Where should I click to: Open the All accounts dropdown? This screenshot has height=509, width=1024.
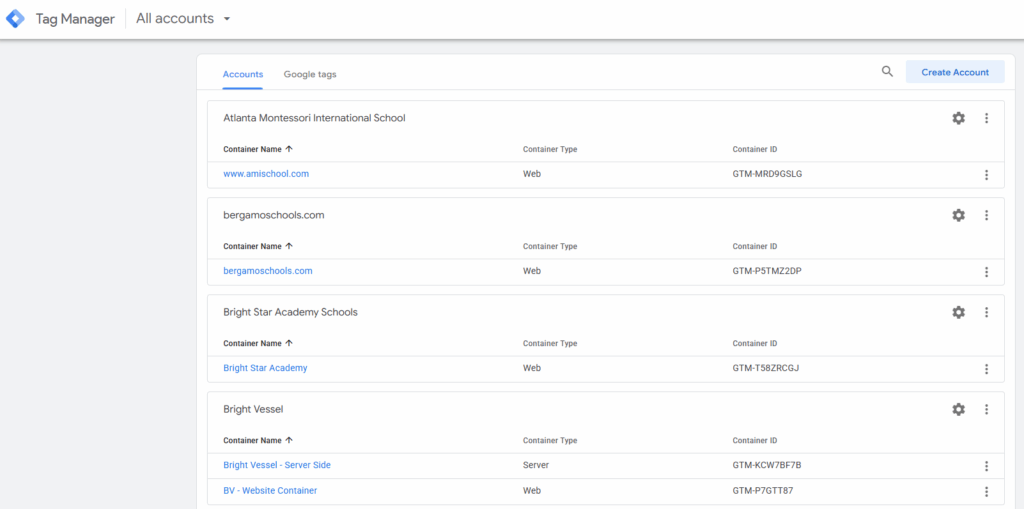coord(183,19)
